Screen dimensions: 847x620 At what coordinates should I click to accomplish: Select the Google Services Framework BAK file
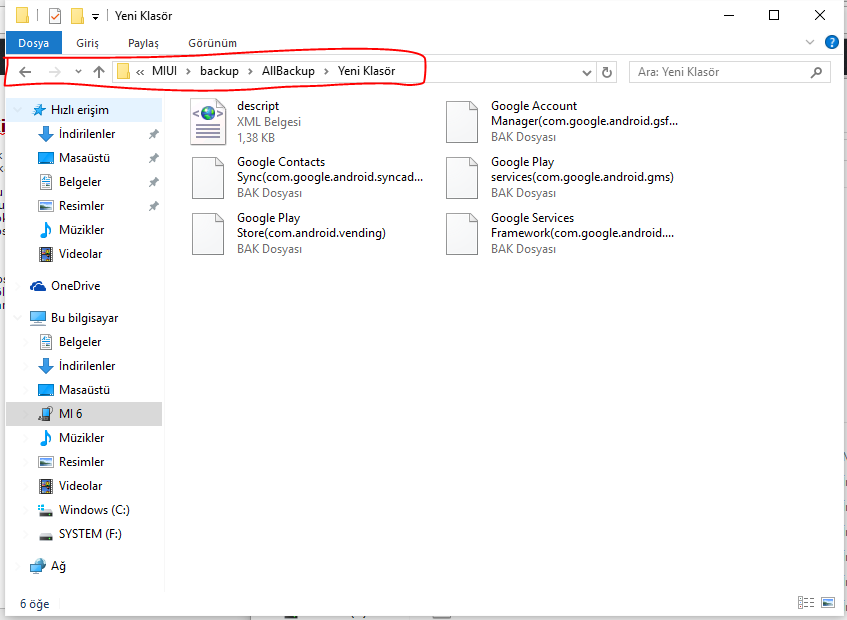click(562, 234)
